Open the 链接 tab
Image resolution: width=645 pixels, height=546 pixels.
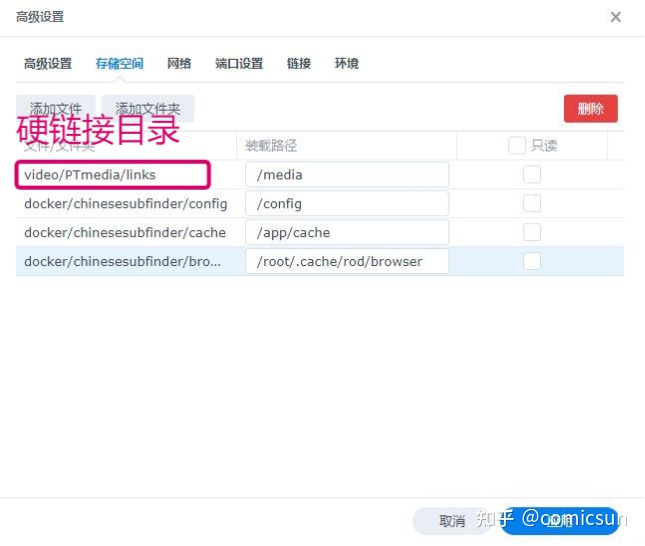pos(299,64)
